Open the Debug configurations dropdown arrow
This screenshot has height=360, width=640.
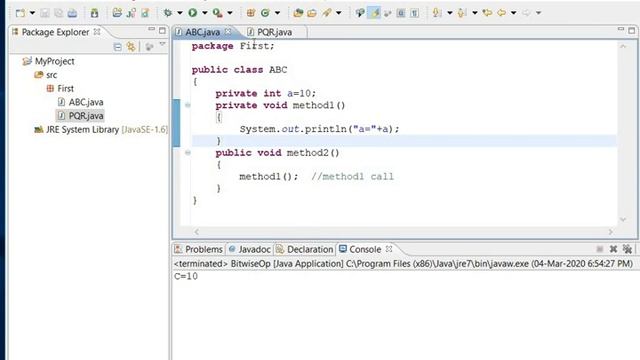point(180,13)
